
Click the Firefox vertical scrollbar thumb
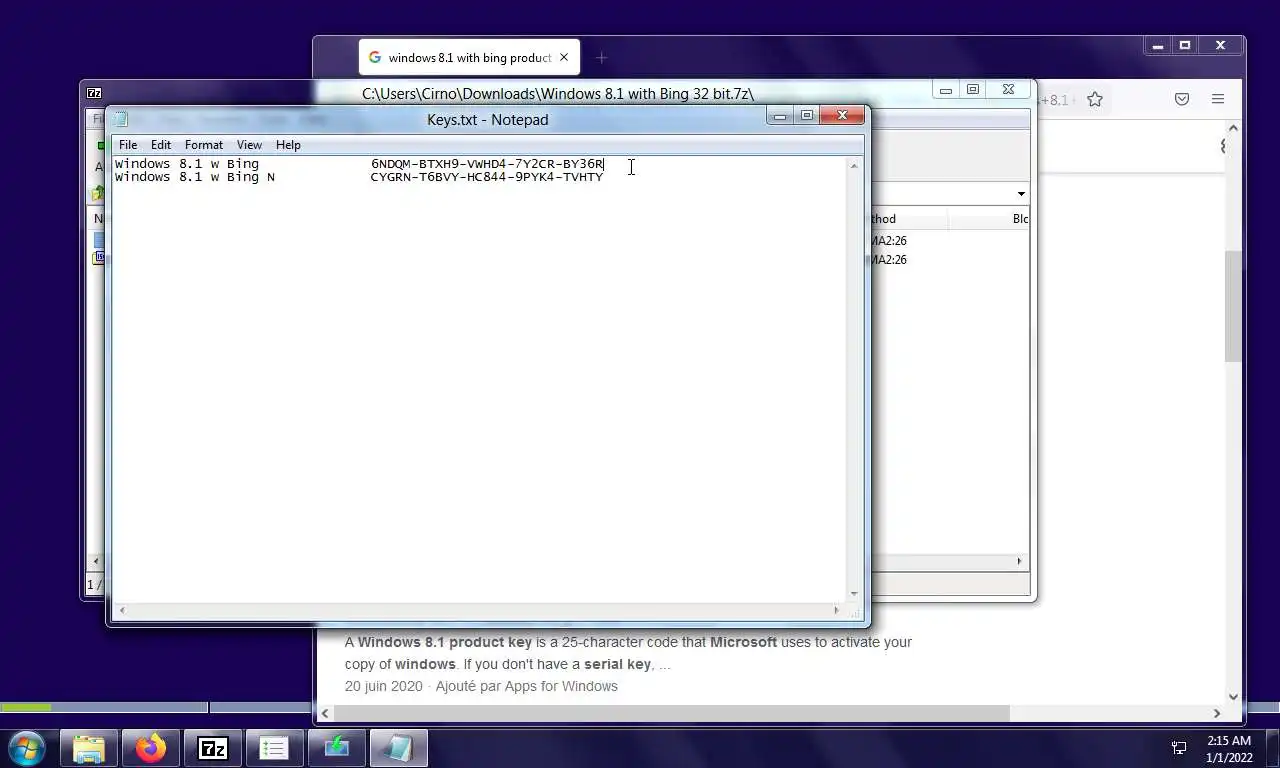[1233, 306]
